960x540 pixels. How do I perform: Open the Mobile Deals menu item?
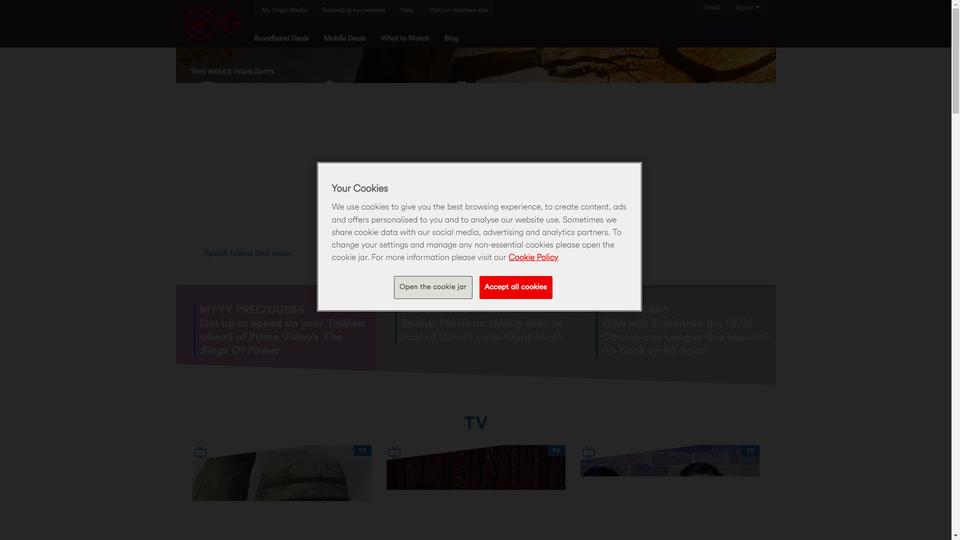[x=345, y=38]
